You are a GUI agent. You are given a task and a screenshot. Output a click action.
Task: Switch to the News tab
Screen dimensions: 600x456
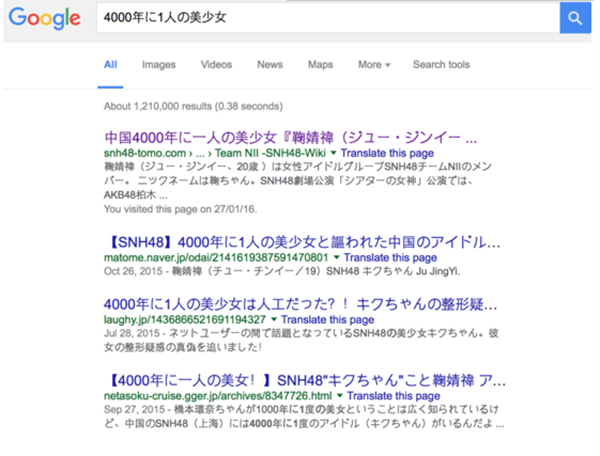pyautogui.click(x=270, y=65)
